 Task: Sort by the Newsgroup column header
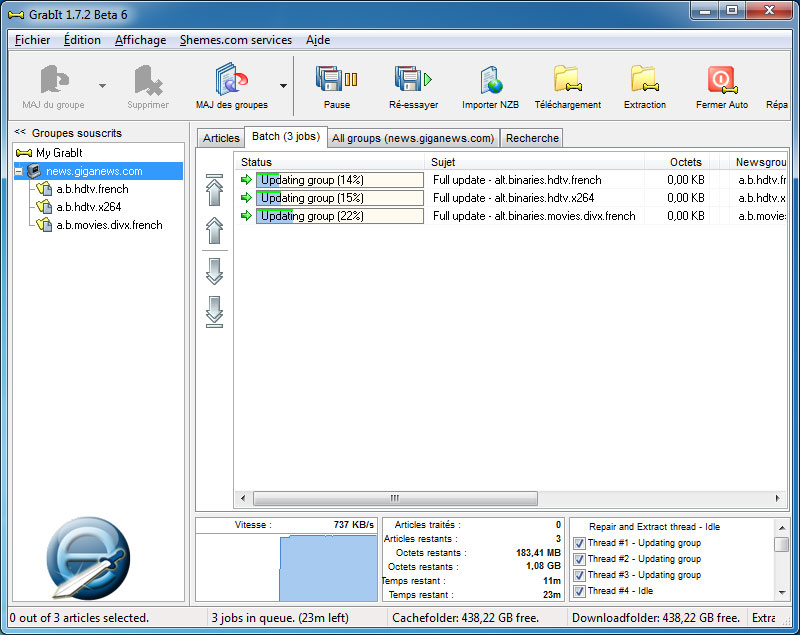tap(759, 162)
